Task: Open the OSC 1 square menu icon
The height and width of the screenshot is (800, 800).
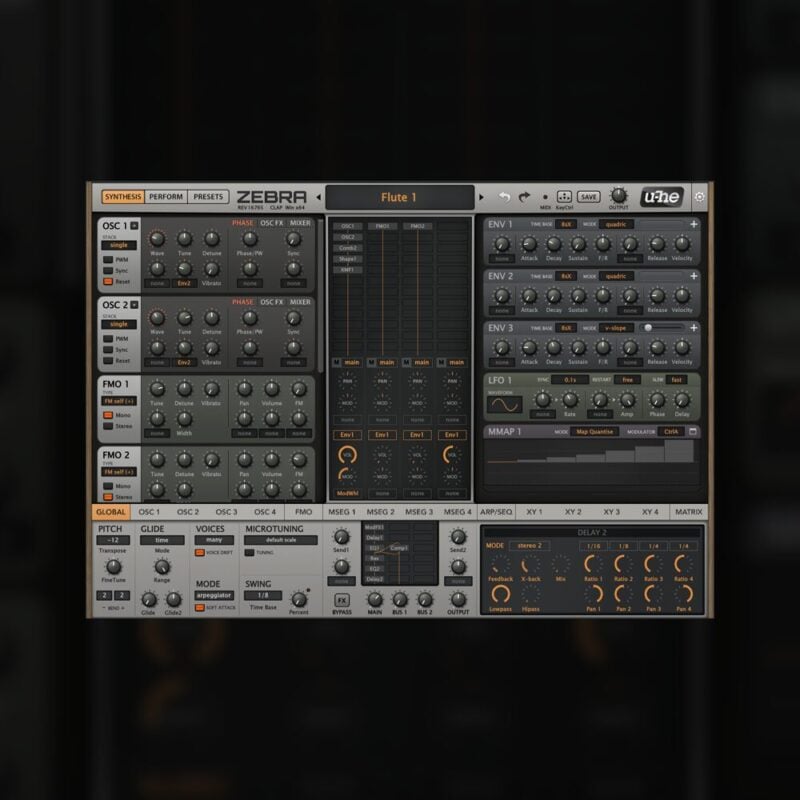Action: [134, 226]
